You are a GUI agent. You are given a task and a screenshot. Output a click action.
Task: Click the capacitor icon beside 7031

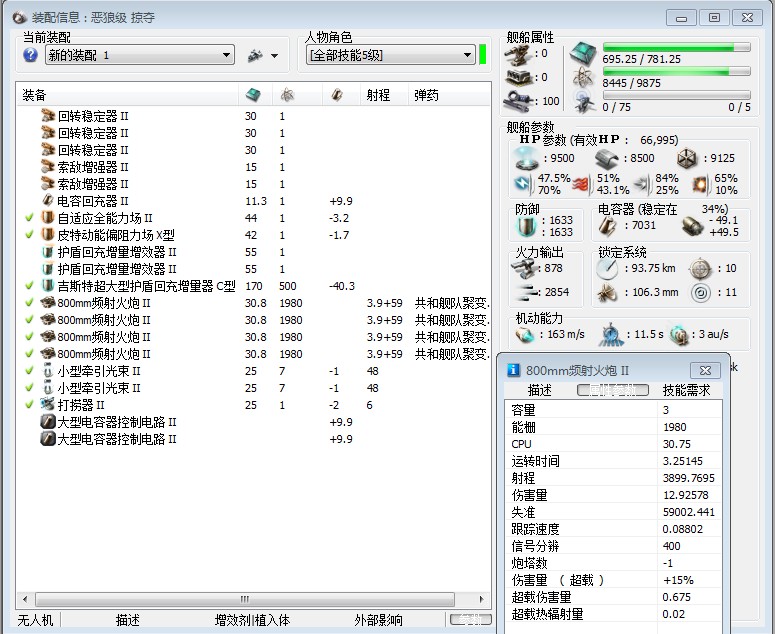coord(607,226)
